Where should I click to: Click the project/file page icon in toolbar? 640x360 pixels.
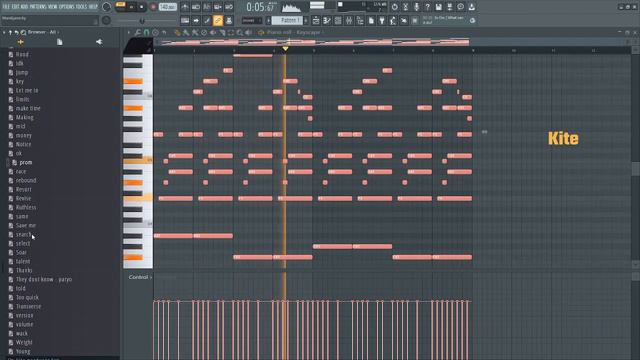click(371, 20)
